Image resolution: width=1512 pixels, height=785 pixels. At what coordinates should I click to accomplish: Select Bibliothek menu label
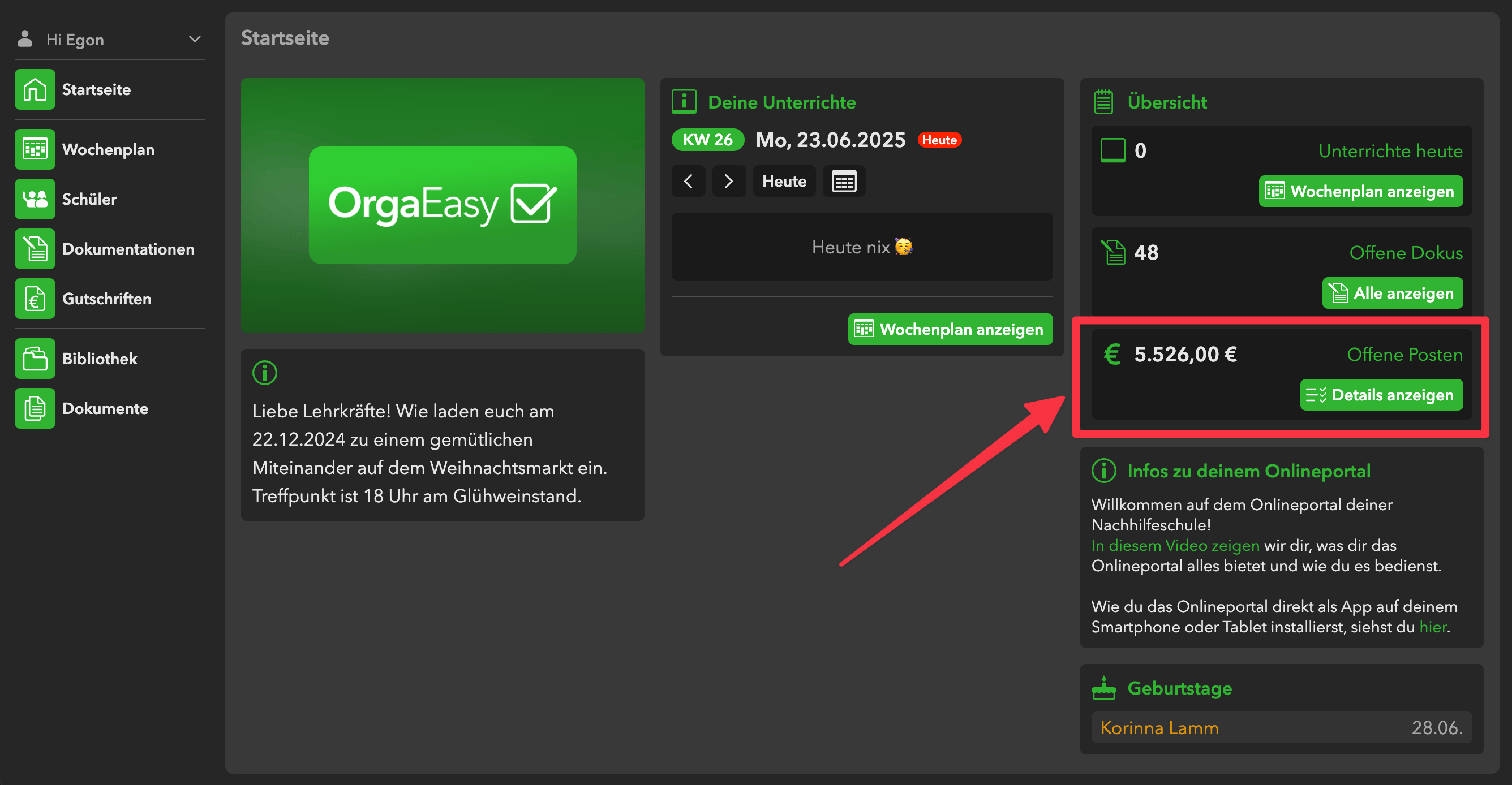coord(99,359)
